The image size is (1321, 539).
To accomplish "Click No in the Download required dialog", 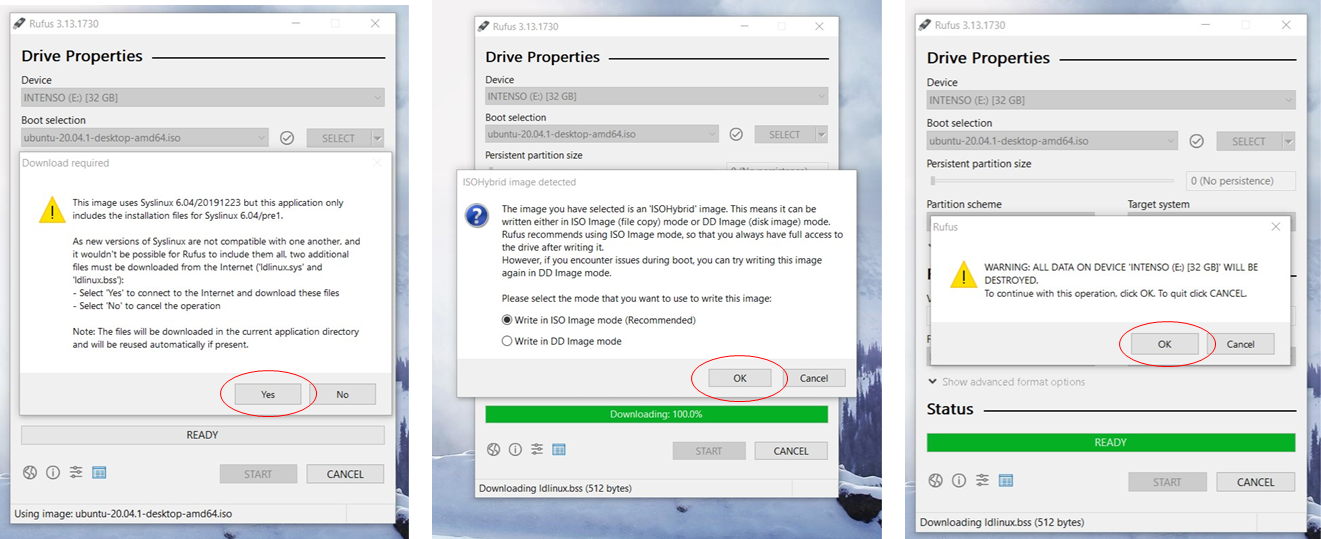I will (343, 394).
